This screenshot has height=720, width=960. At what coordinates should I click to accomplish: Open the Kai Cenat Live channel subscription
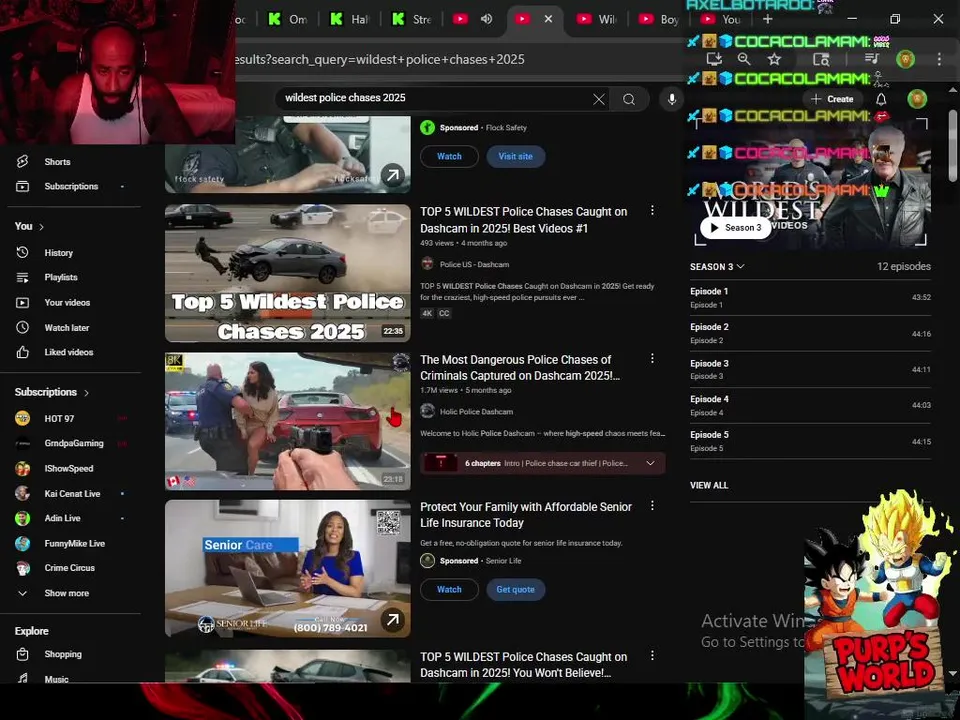[72, 493]
